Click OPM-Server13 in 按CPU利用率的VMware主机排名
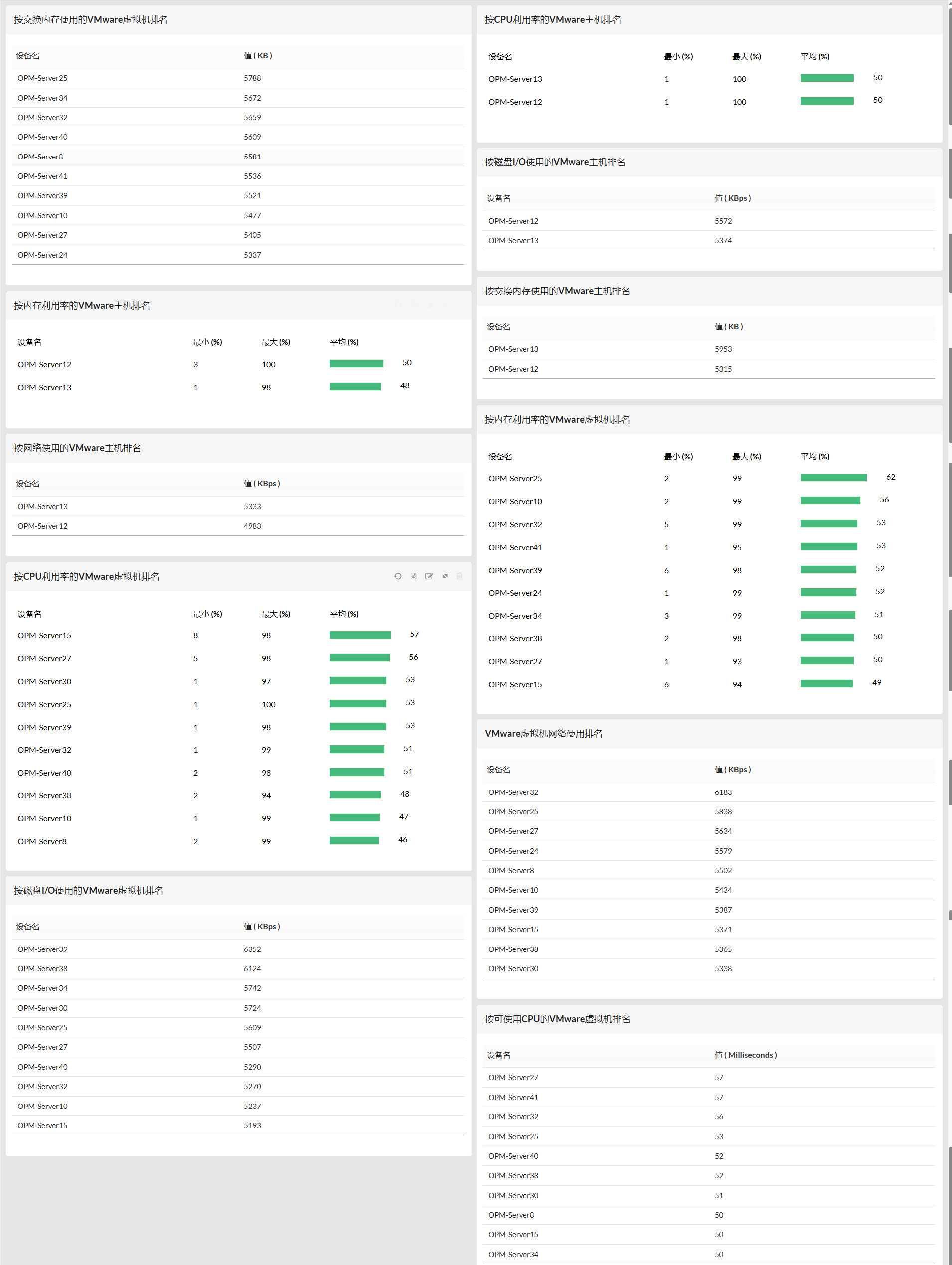Screen dimensions: 952x1265 515,79
